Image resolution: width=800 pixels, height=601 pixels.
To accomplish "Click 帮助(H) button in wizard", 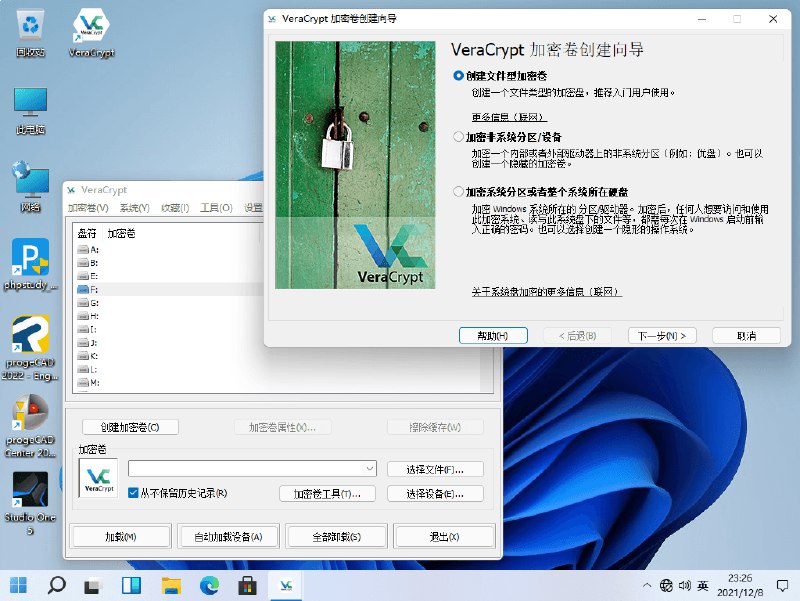I will (x=493, y=336).
